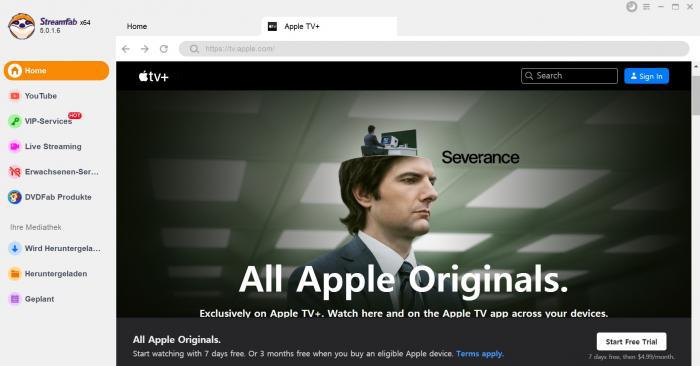Minimize the StreamFab window
The width and height of the screenshot is (700, 366).
pos(661,7)
